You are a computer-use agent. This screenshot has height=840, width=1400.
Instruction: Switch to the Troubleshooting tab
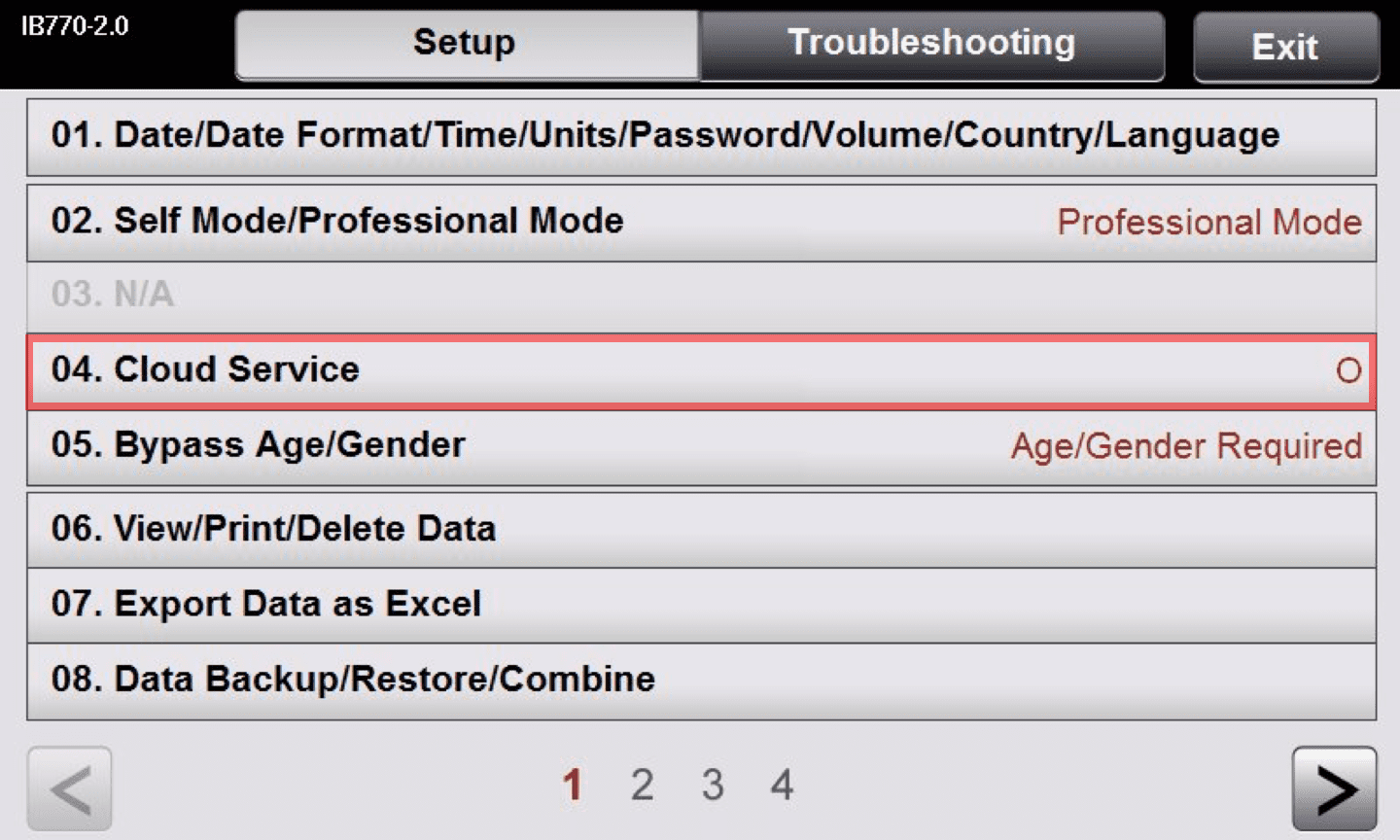(931, 45)
